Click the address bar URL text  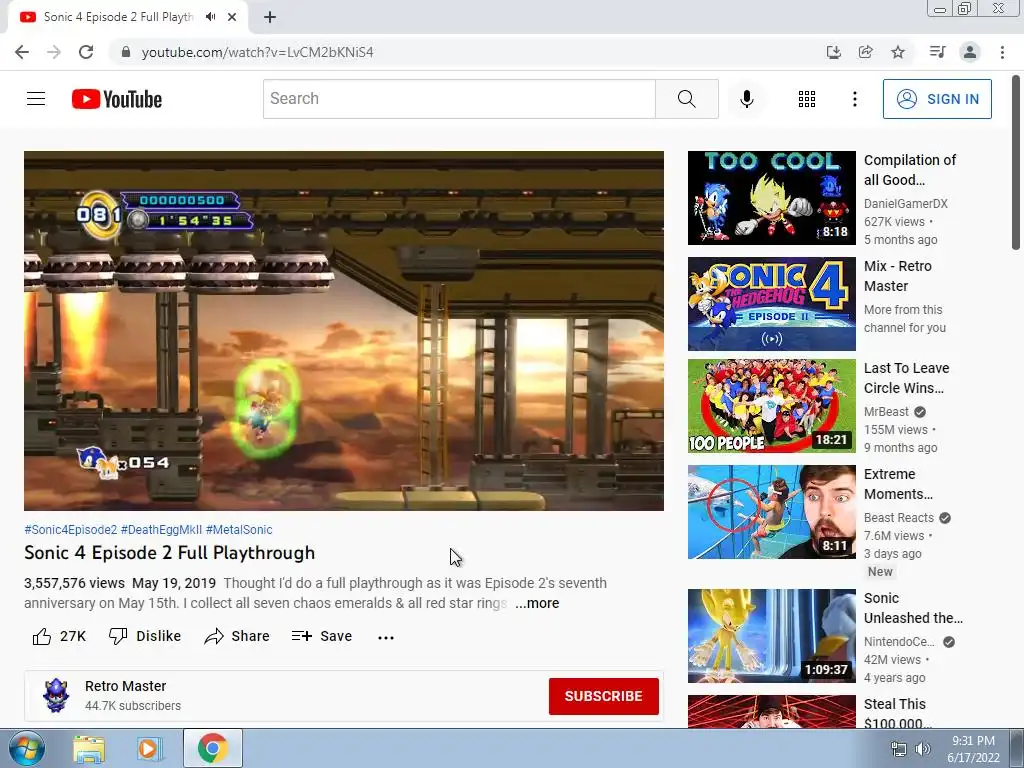[x=257, y=52]
